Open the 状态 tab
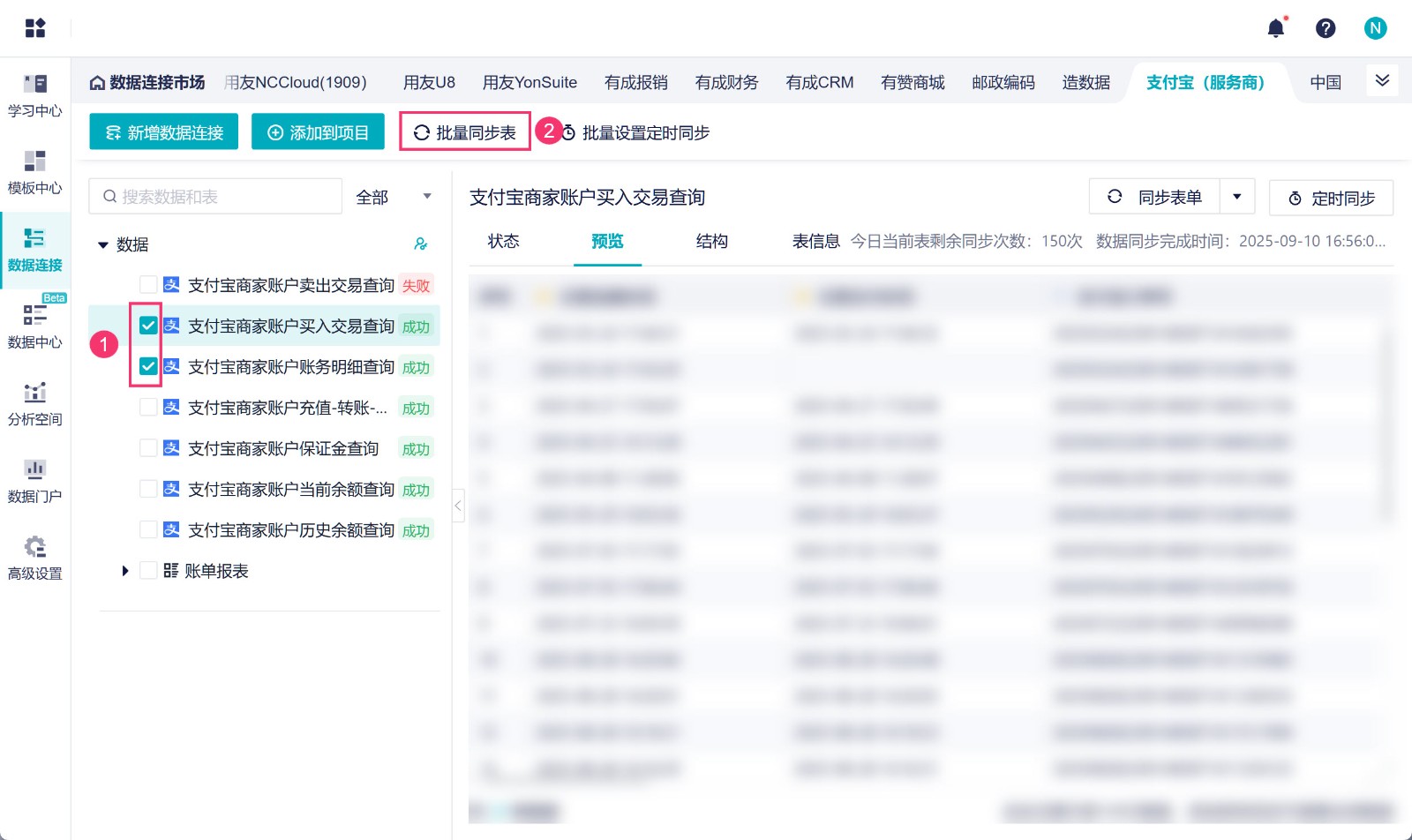 point(503,241)
